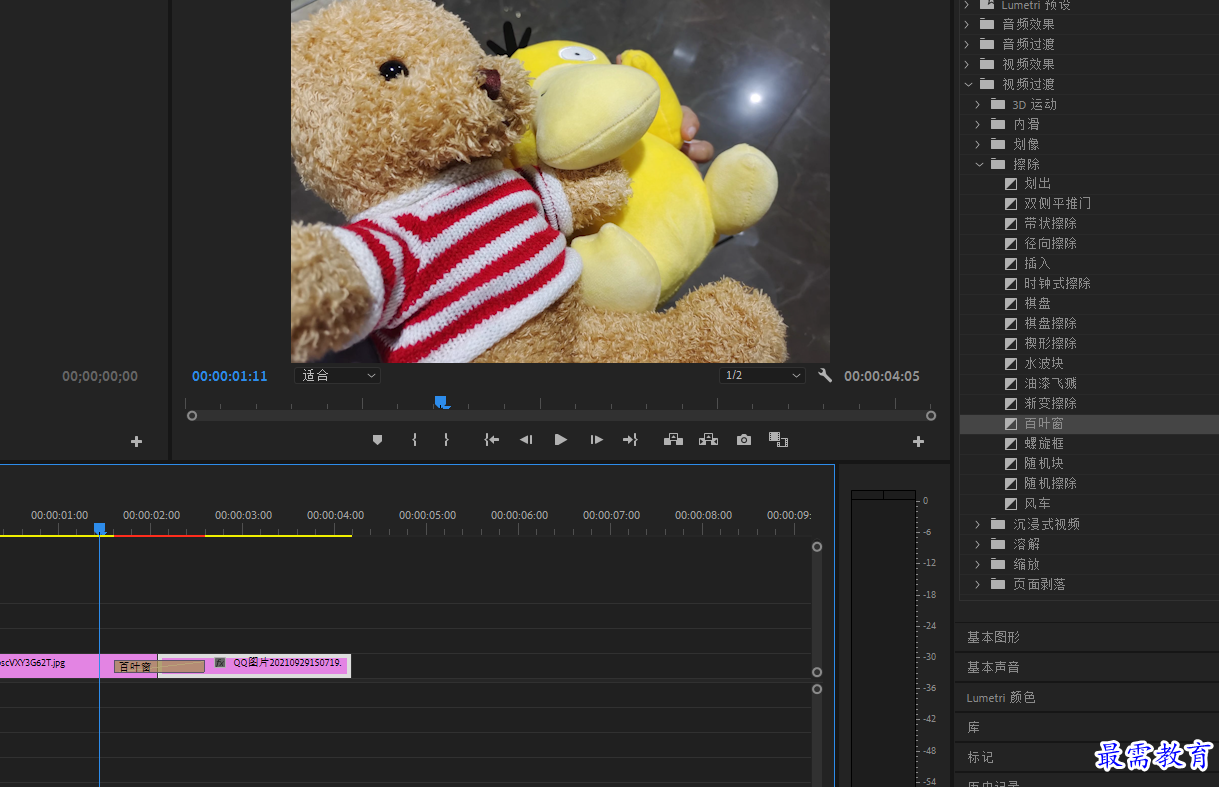1219x787 pixels.
Task: Click the 带状擦除 transition icon
Action: [x=1011, y=224]
